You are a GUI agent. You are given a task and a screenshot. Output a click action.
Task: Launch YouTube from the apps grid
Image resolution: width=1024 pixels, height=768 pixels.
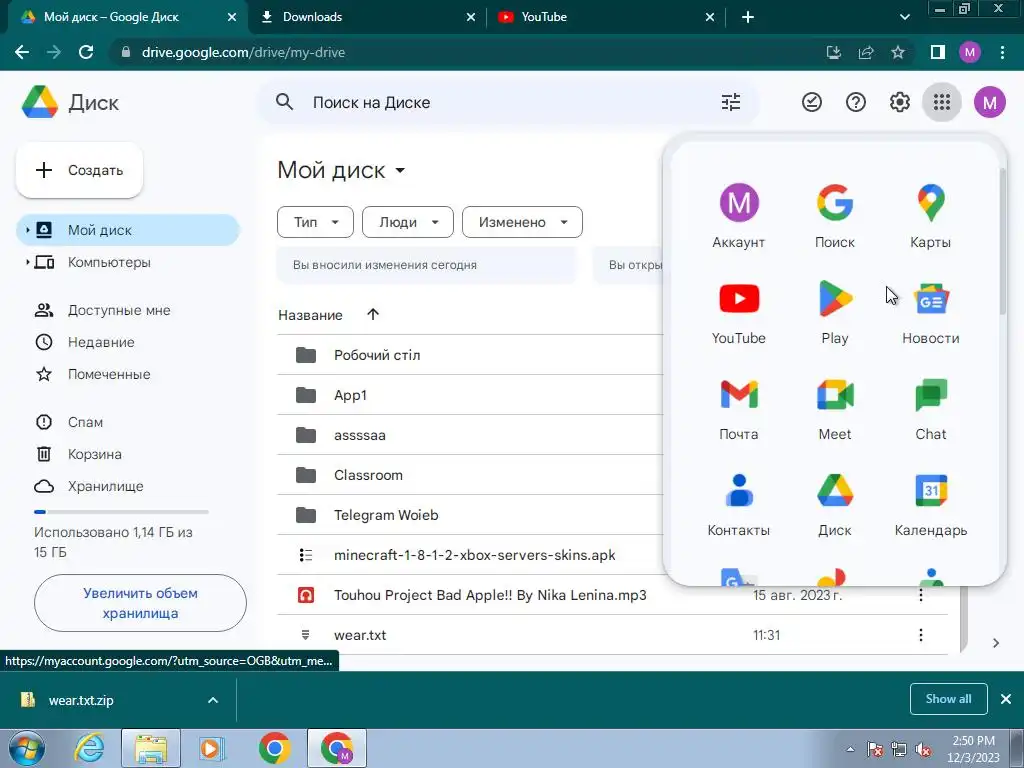pos(739,312)
